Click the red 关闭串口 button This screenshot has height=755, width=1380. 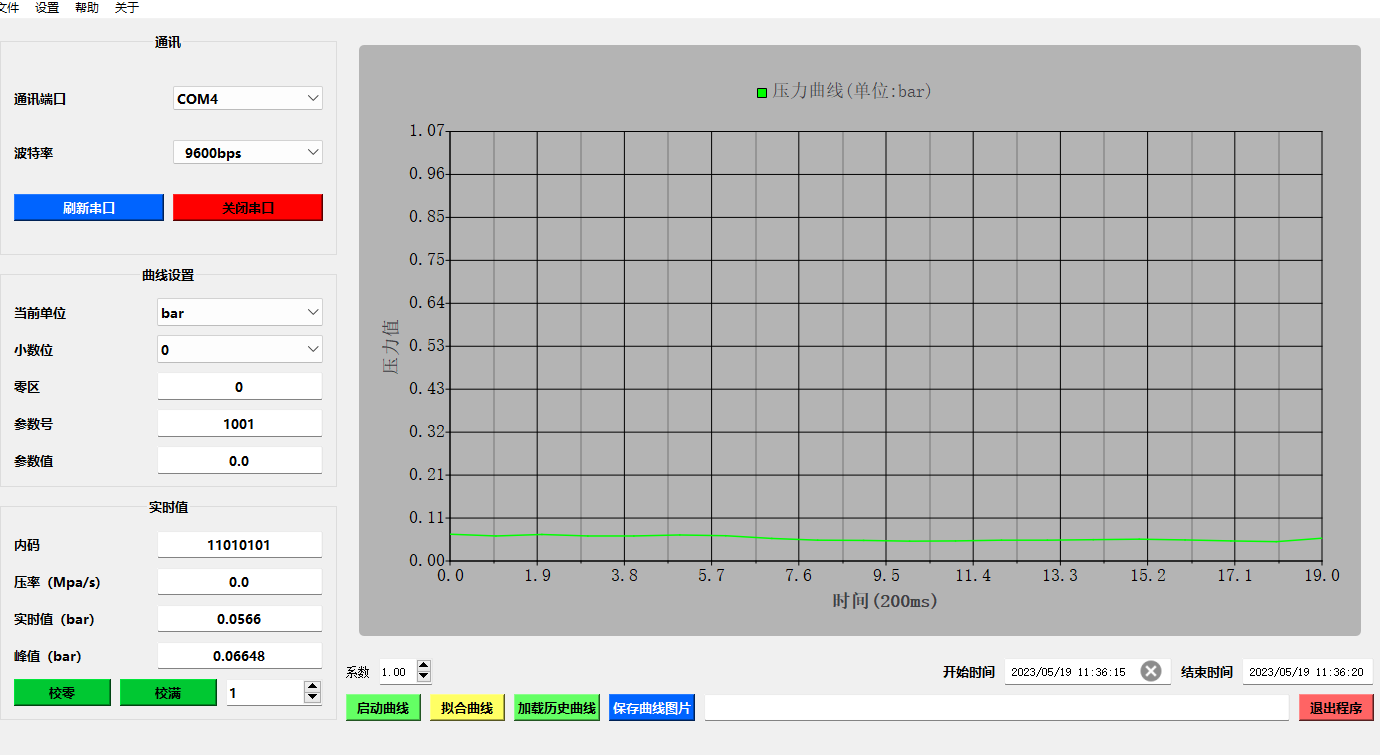click(248, 208)
